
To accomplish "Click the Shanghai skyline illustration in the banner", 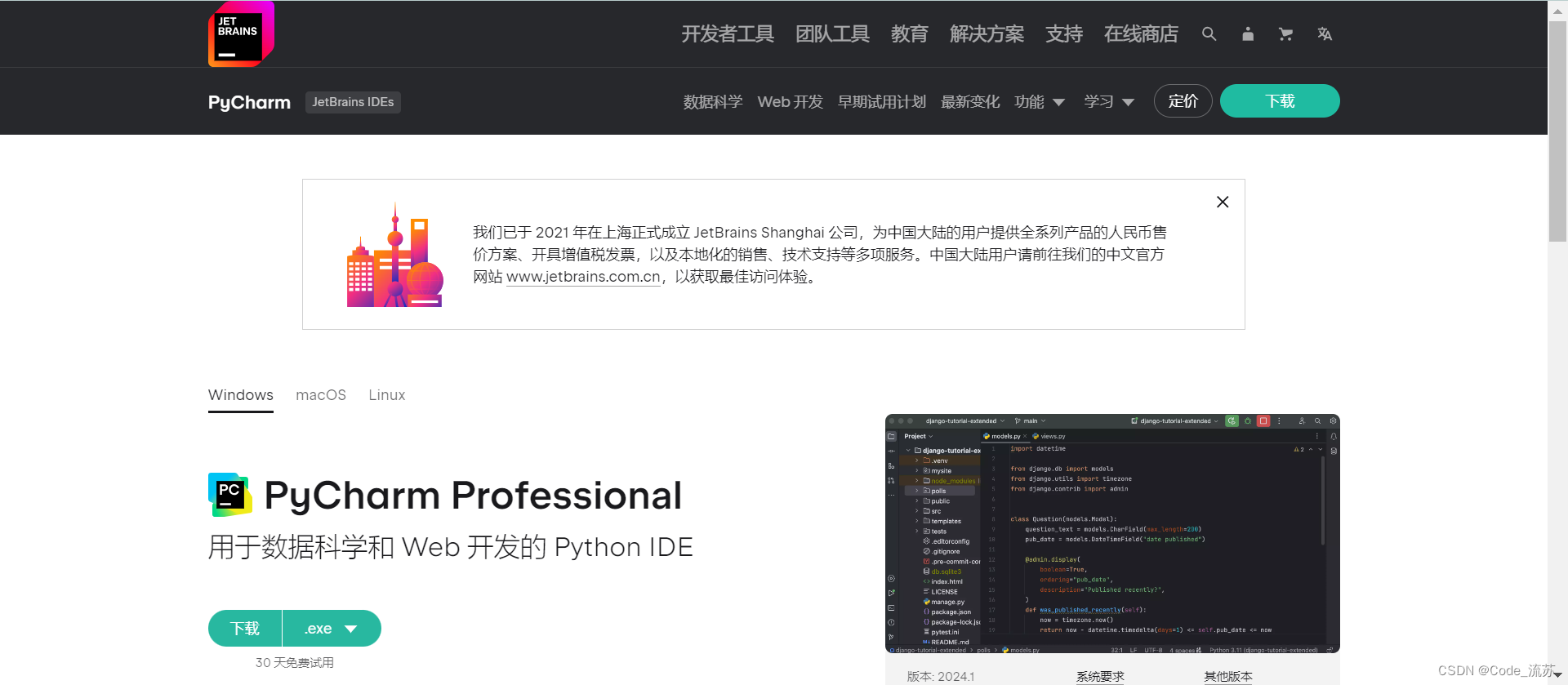I will [395, 255].
